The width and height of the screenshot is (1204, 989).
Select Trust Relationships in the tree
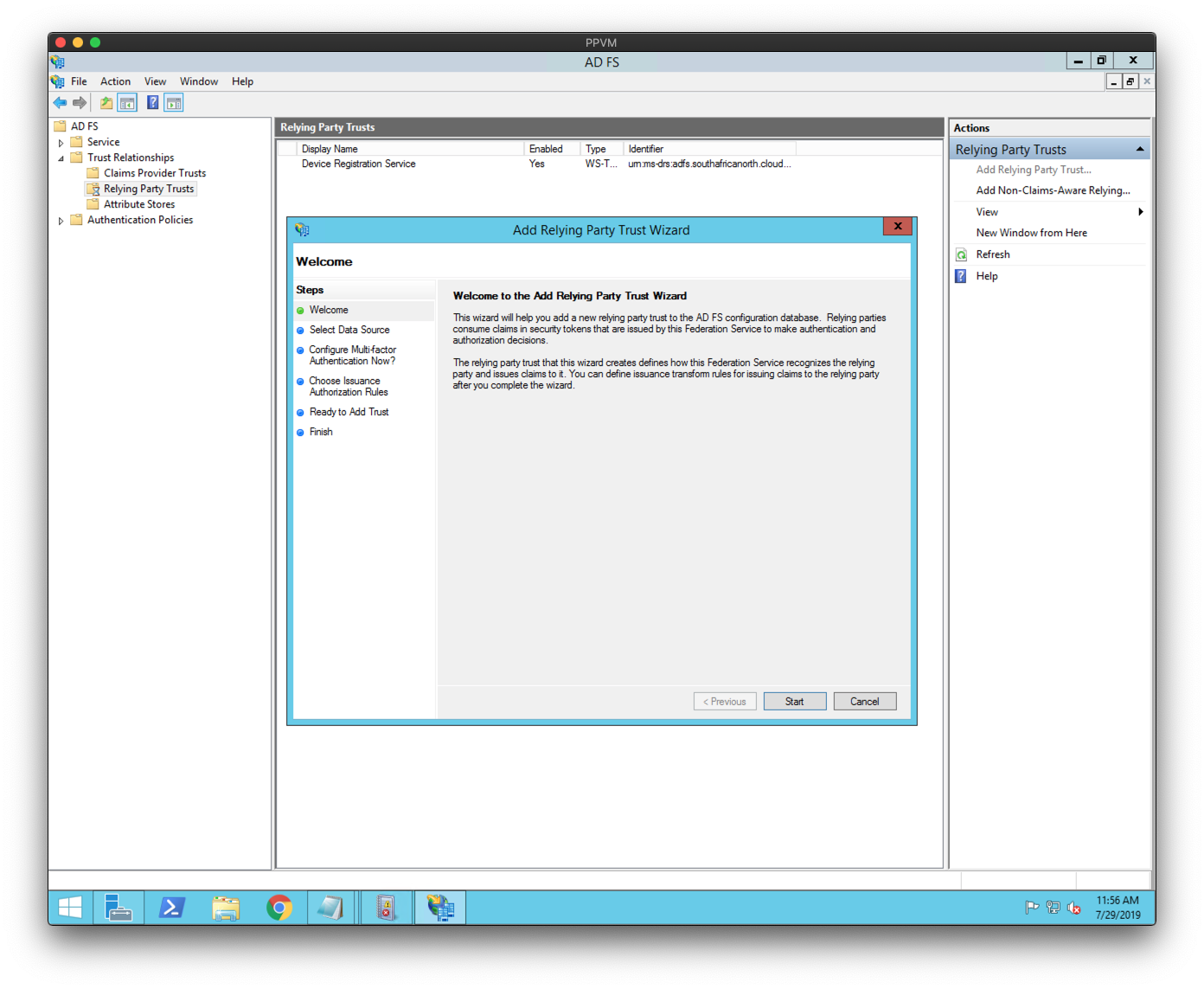click(131, 157)
